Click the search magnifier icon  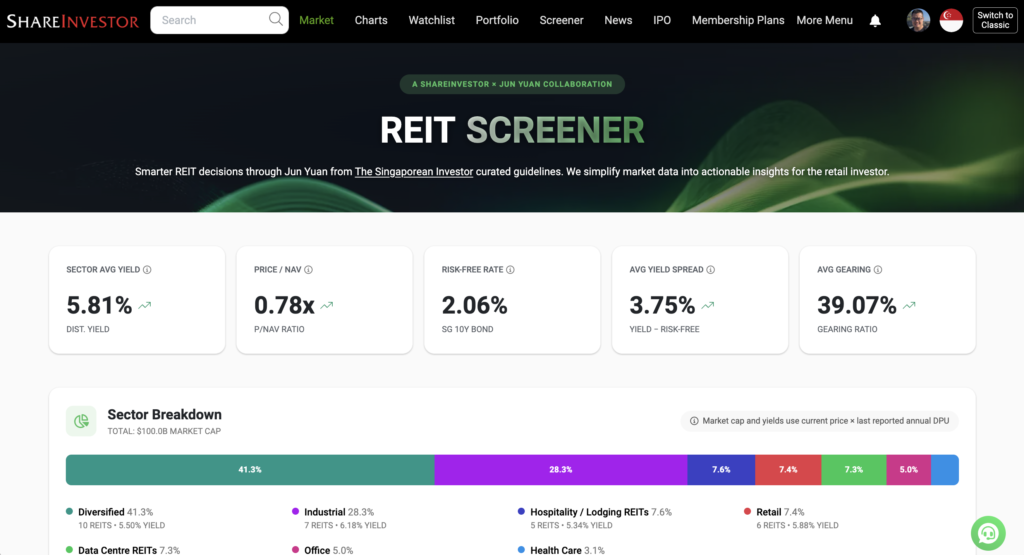[276, 19]
